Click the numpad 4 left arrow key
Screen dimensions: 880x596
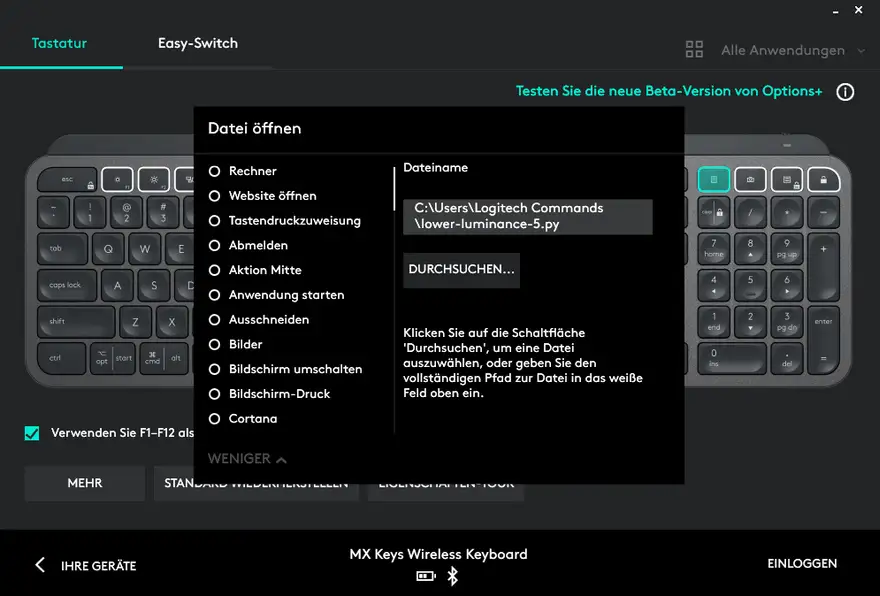(x=714, y=285)
